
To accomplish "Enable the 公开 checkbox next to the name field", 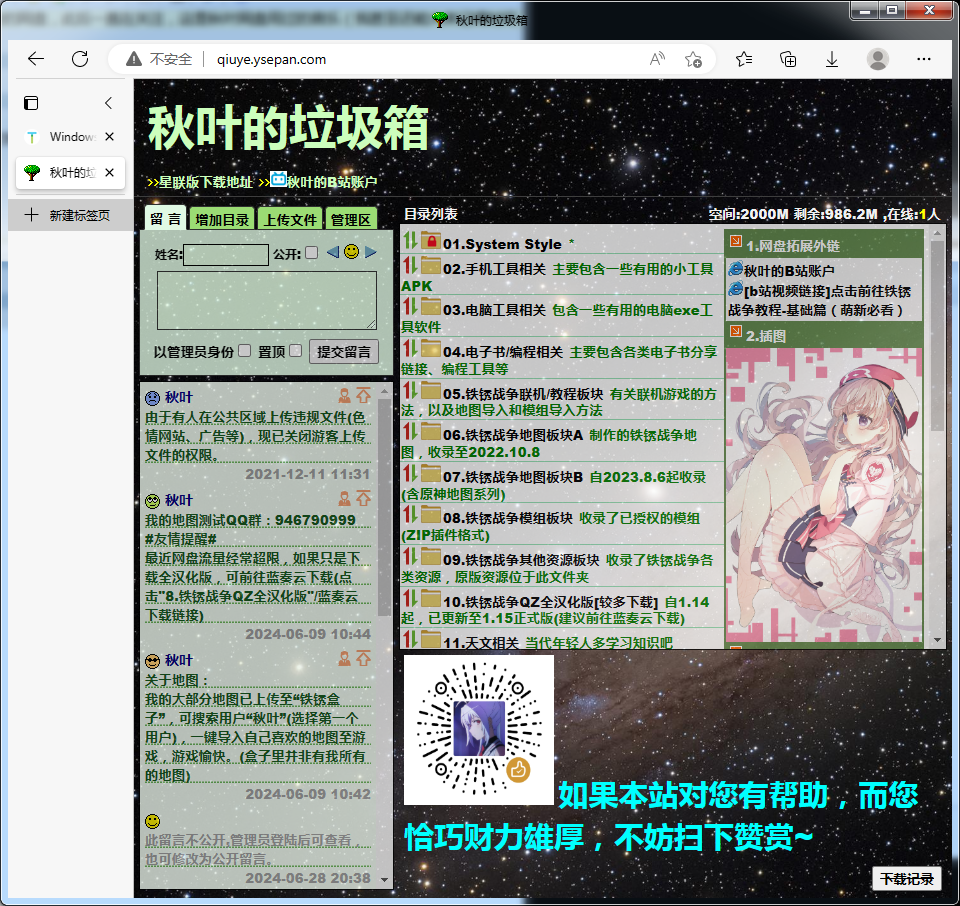I will point(313,253).
